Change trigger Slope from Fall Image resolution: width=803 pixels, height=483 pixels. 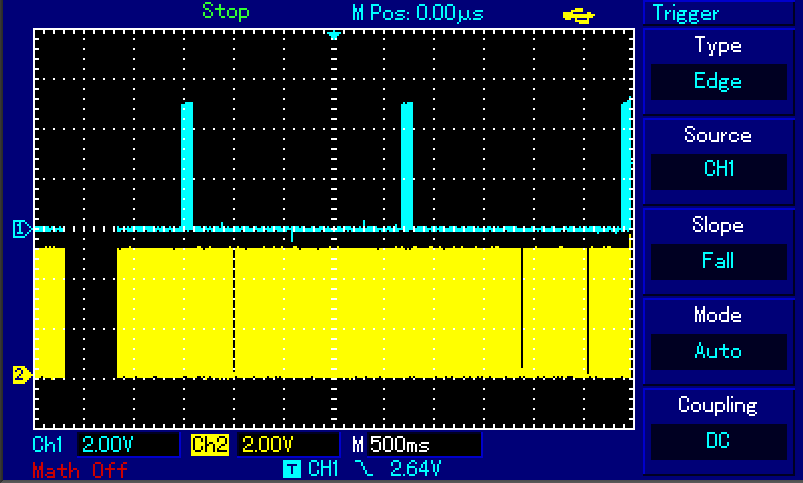719,262
